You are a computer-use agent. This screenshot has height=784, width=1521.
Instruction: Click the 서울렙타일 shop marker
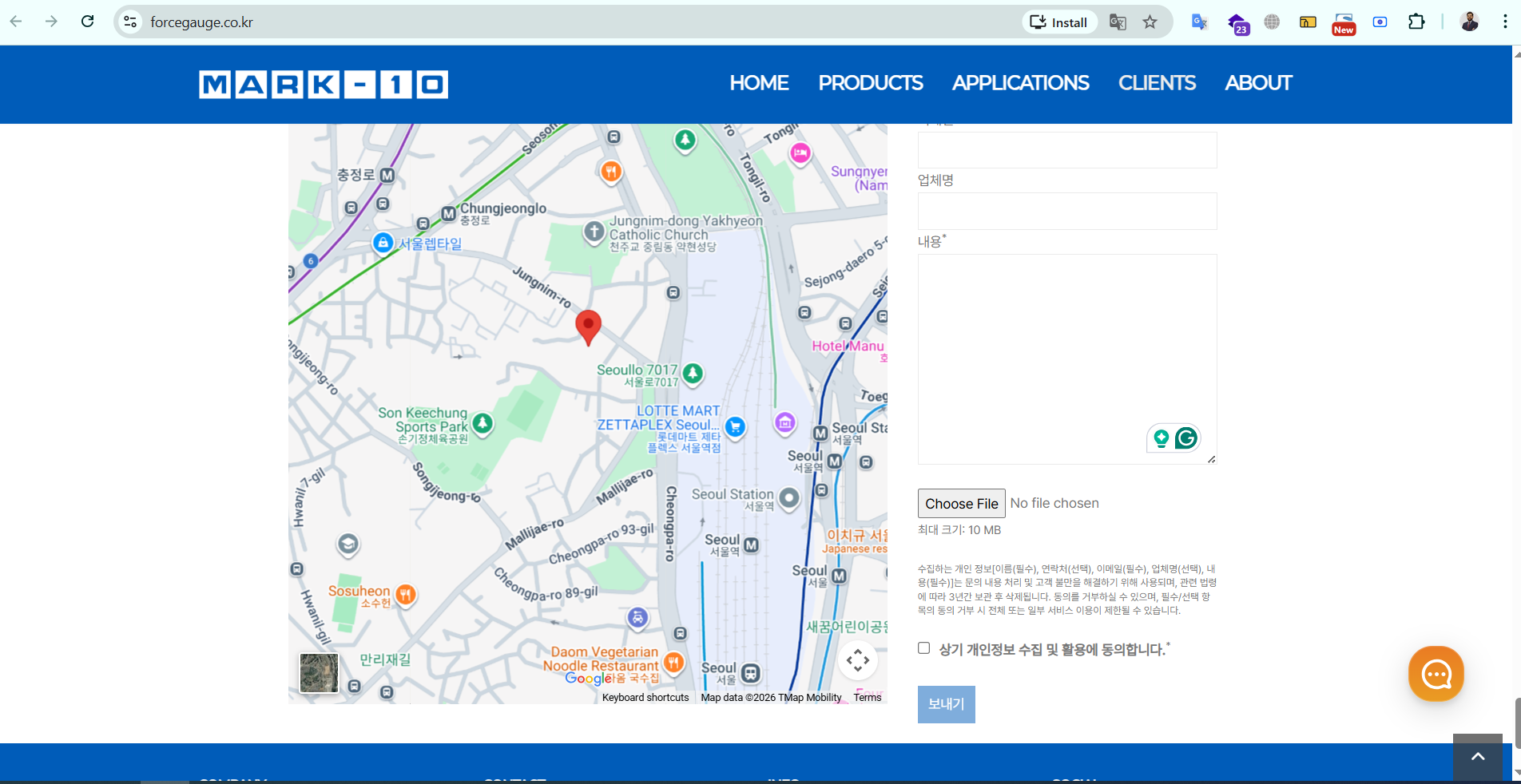point(383,243)
